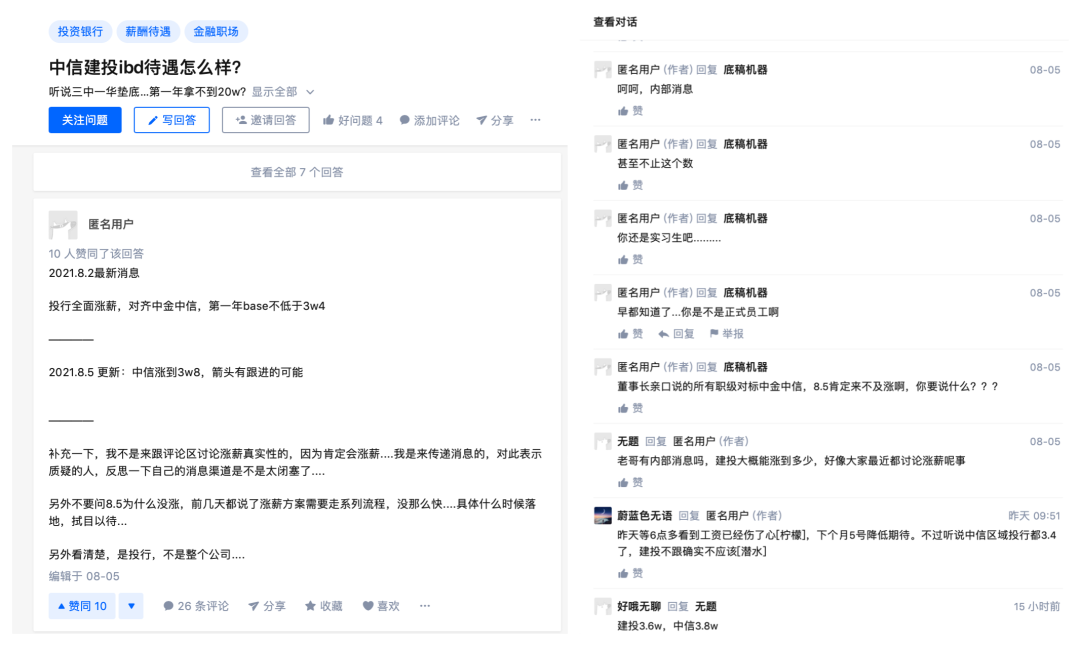Click the 关注问题 button

point(85,120)
